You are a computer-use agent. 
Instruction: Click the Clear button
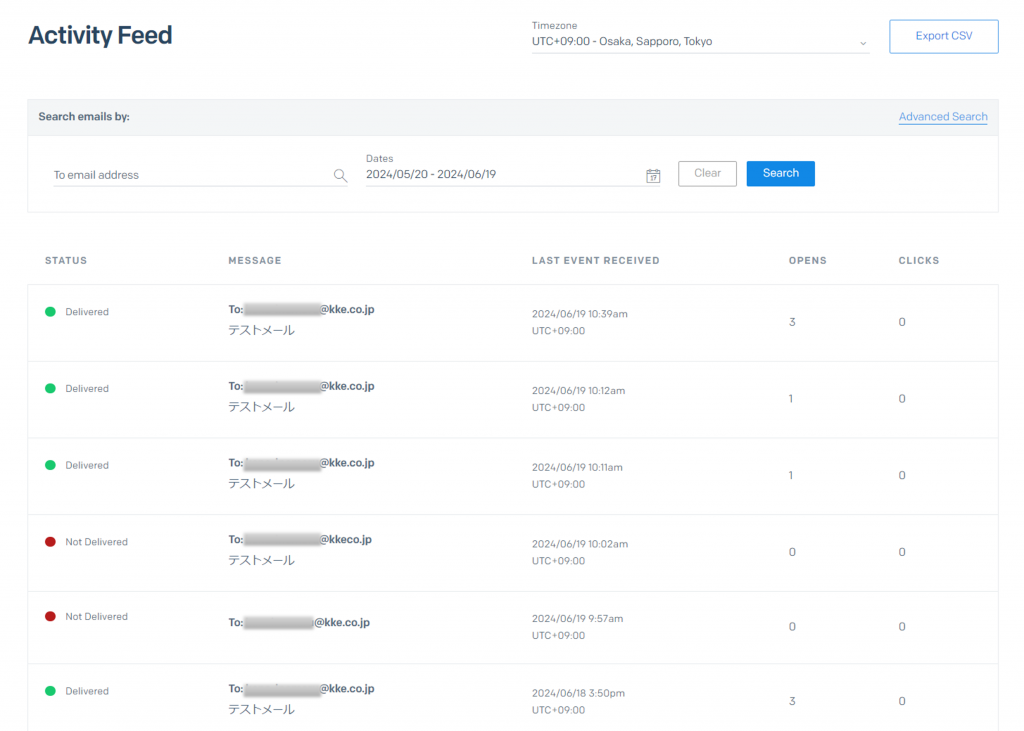(707, 173)
